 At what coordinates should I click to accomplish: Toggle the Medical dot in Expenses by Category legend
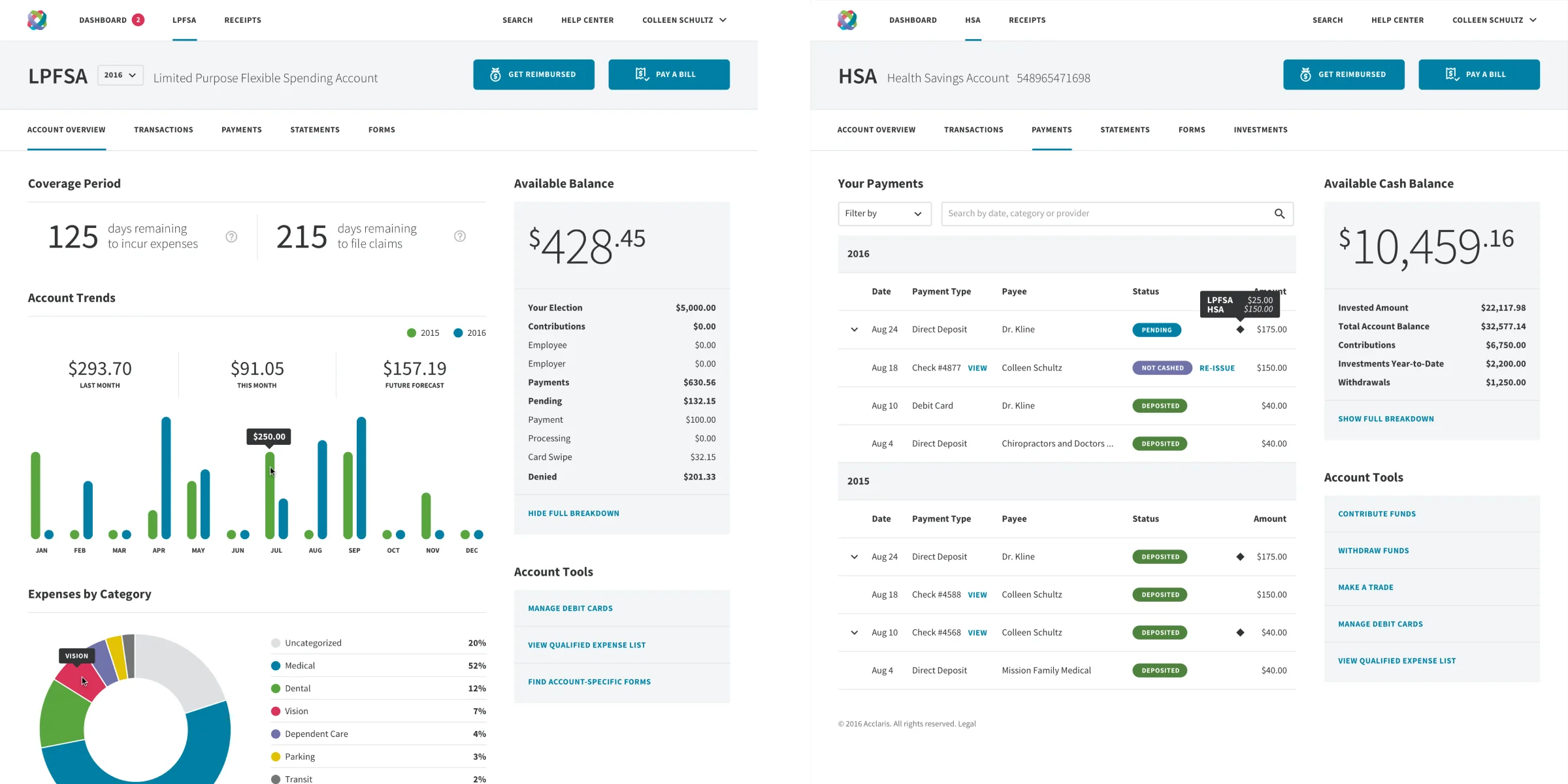[x=275, y=665]
